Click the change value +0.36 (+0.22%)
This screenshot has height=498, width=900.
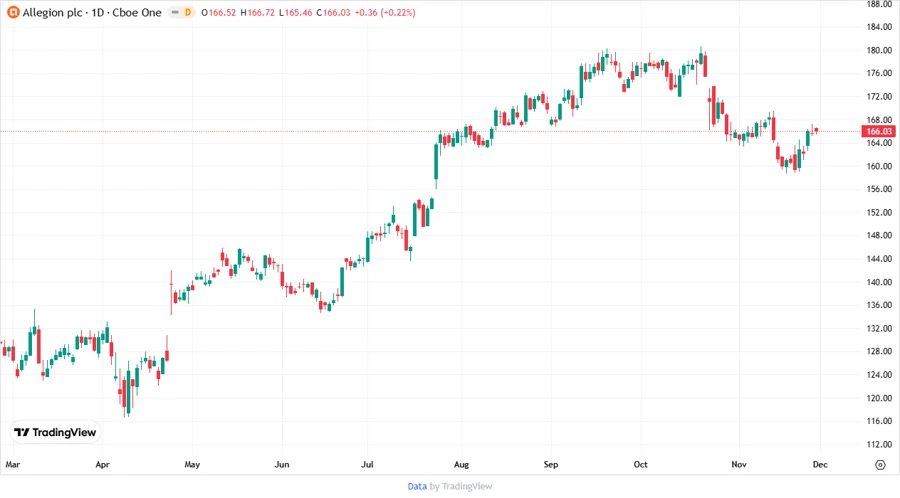pos(385,13)
